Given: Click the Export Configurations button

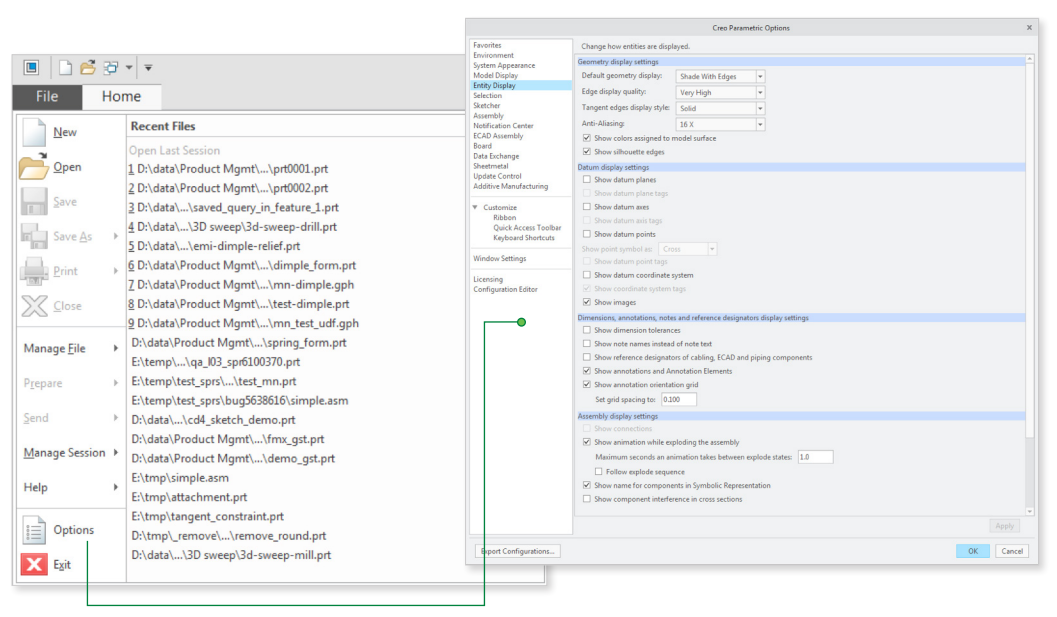Looking at the screenshot, I should 518,552.
